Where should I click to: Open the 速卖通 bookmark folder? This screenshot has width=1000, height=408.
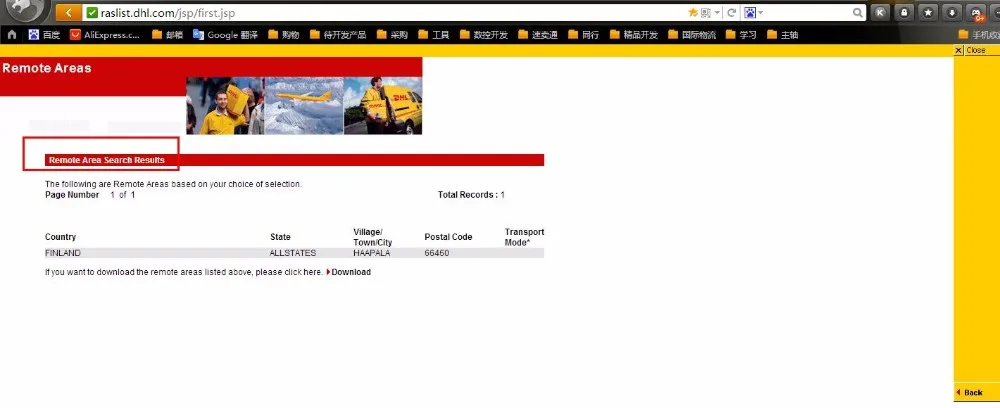(538, 34)
